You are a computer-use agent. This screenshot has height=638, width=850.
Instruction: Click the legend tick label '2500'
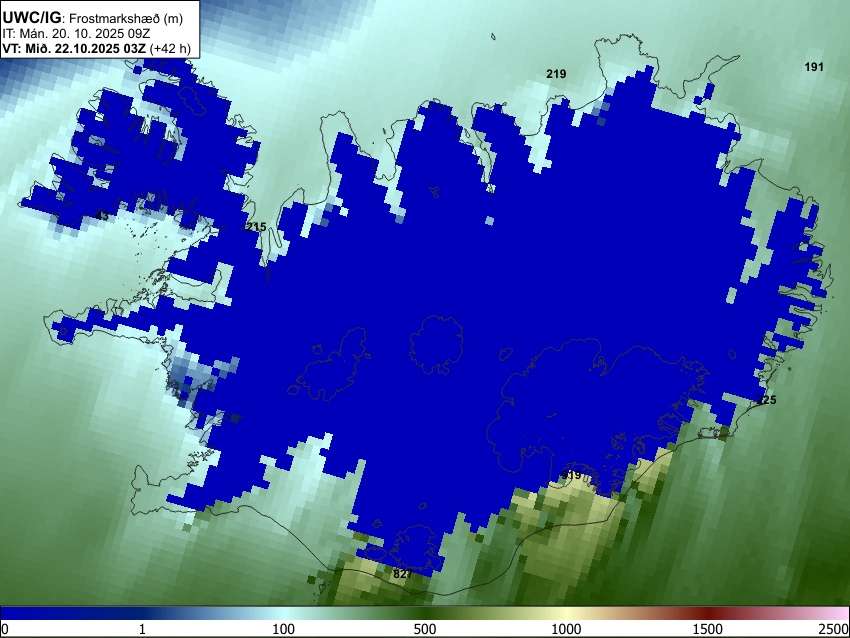[x=835, y=629]
